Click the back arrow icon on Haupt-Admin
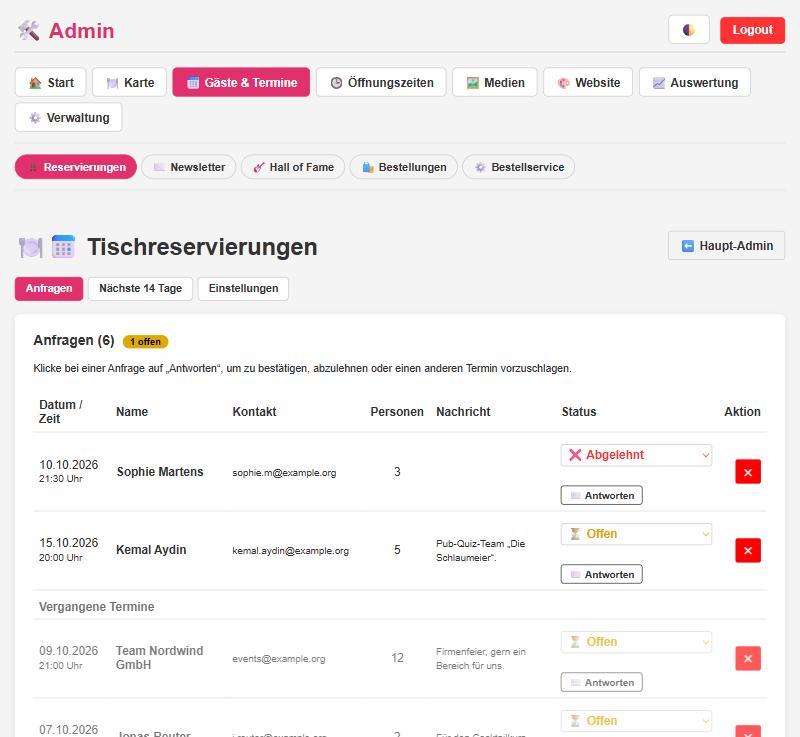 pos(688,246)
